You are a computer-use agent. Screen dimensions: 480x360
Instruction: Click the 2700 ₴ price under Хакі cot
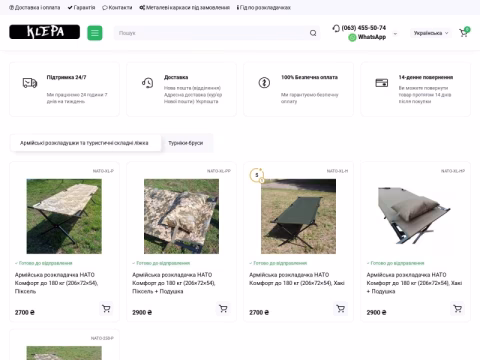tap(259, 313)
